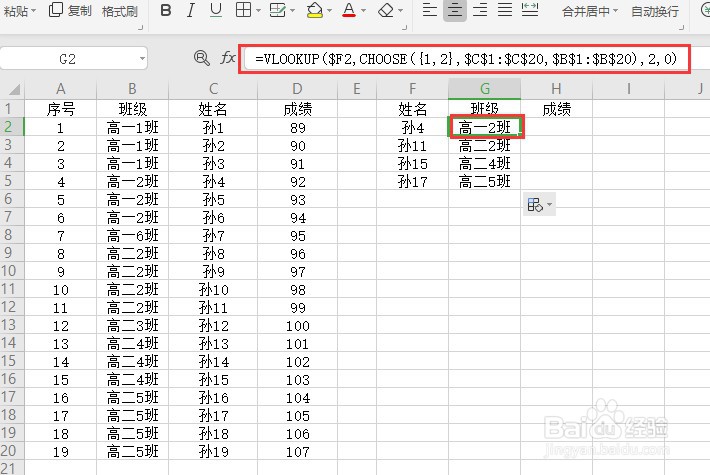The height and width of the screenshot is (475, 710).
Task: Click the table style icon
Action: 277,10
